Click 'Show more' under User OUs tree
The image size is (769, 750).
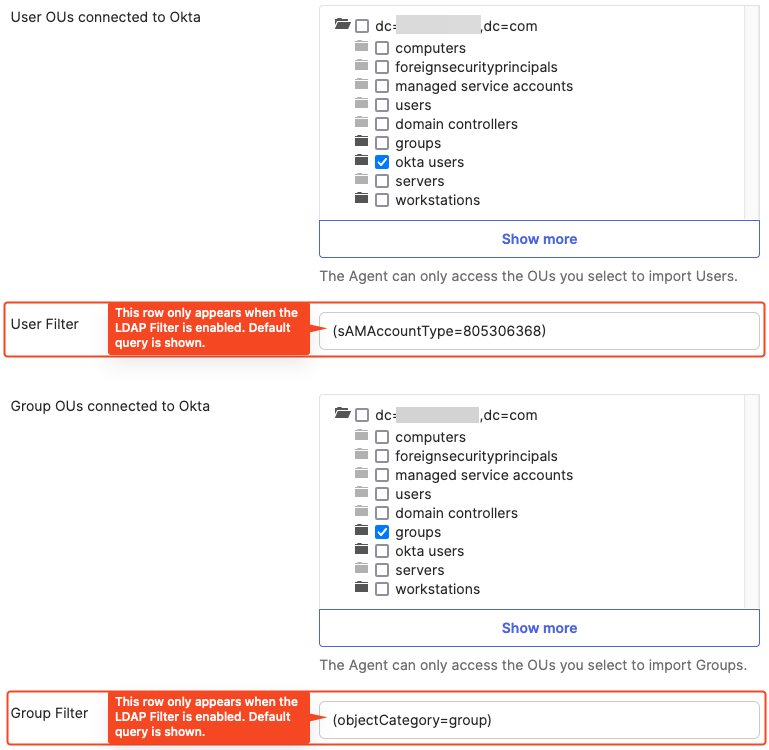pos(539,239)
